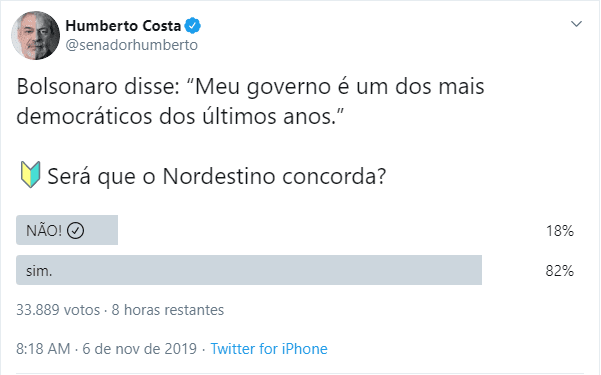This screenshot has height=375, width=601.
Task: Click the 18% poll result
Action: (x=560, y=231)
